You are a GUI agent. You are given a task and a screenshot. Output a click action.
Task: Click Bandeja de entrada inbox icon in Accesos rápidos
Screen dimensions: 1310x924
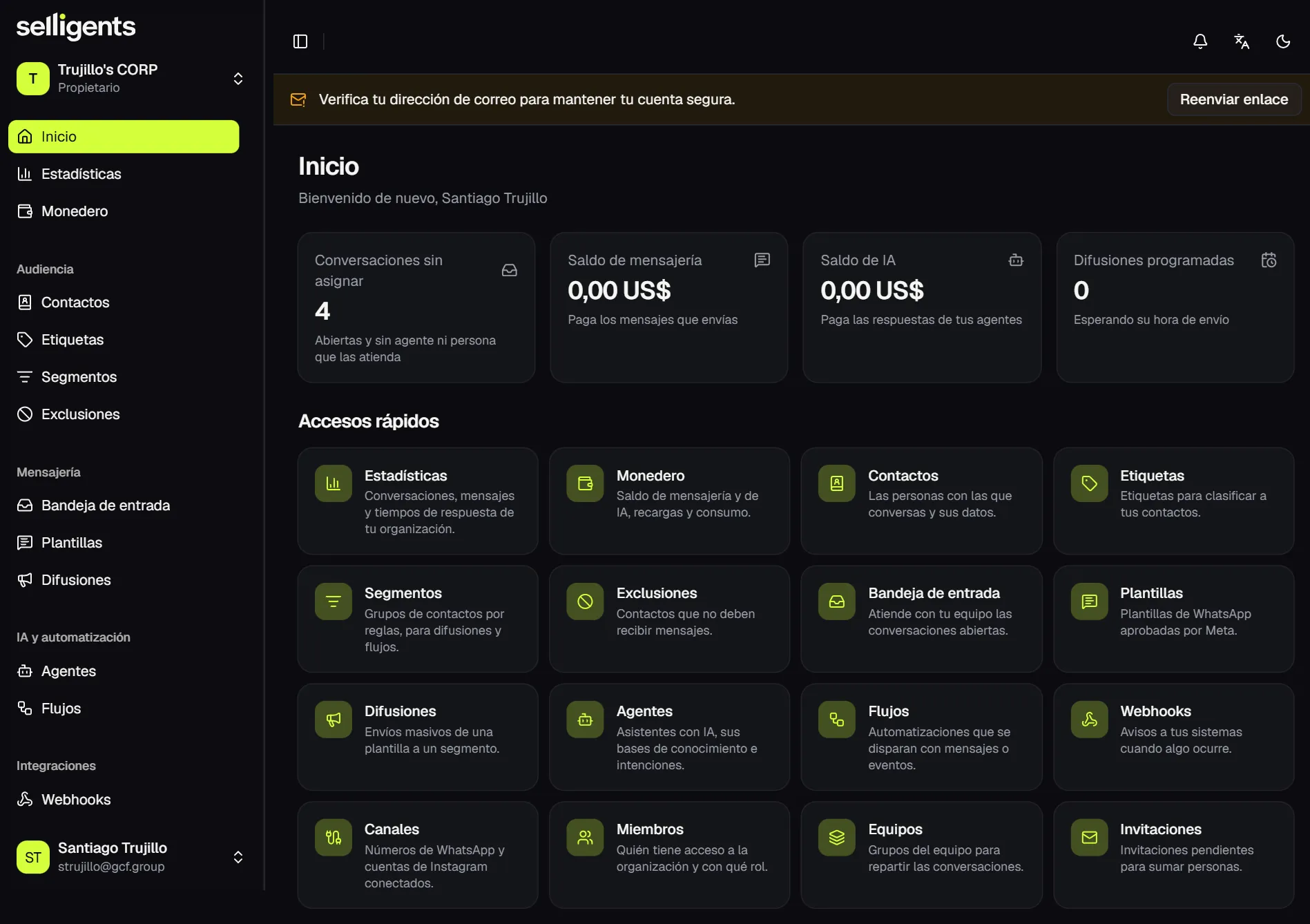coord(837,601)
